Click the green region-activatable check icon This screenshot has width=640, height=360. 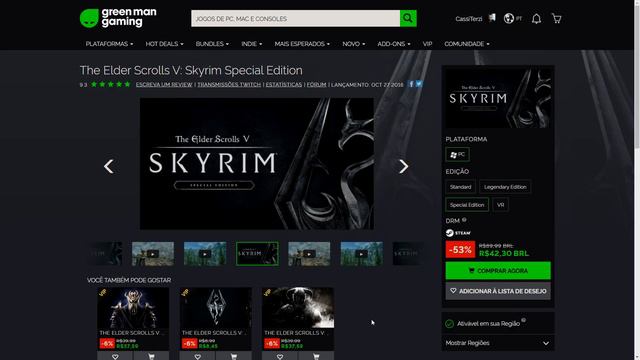click(x=449, y=324)
